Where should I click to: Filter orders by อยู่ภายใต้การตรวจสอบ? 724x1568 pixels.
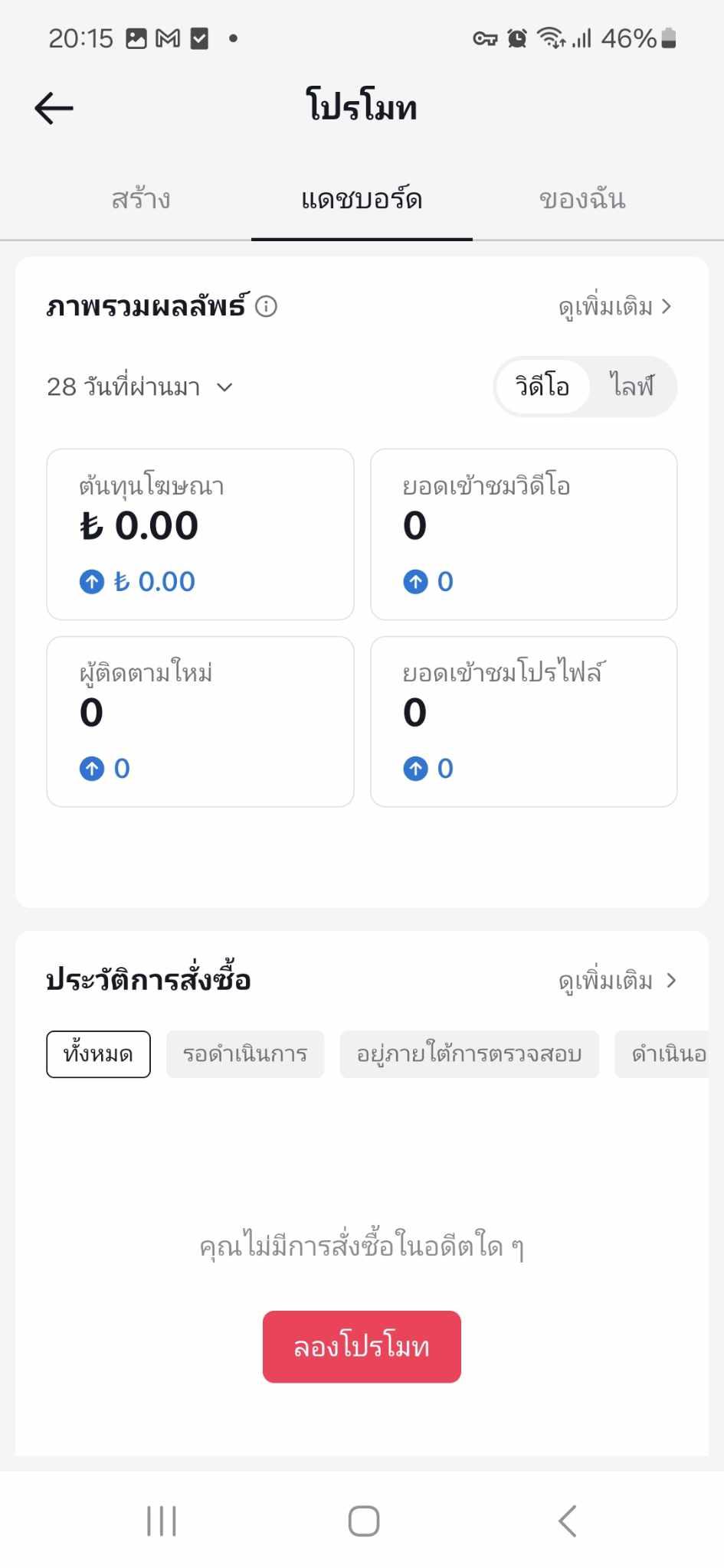469,1054
